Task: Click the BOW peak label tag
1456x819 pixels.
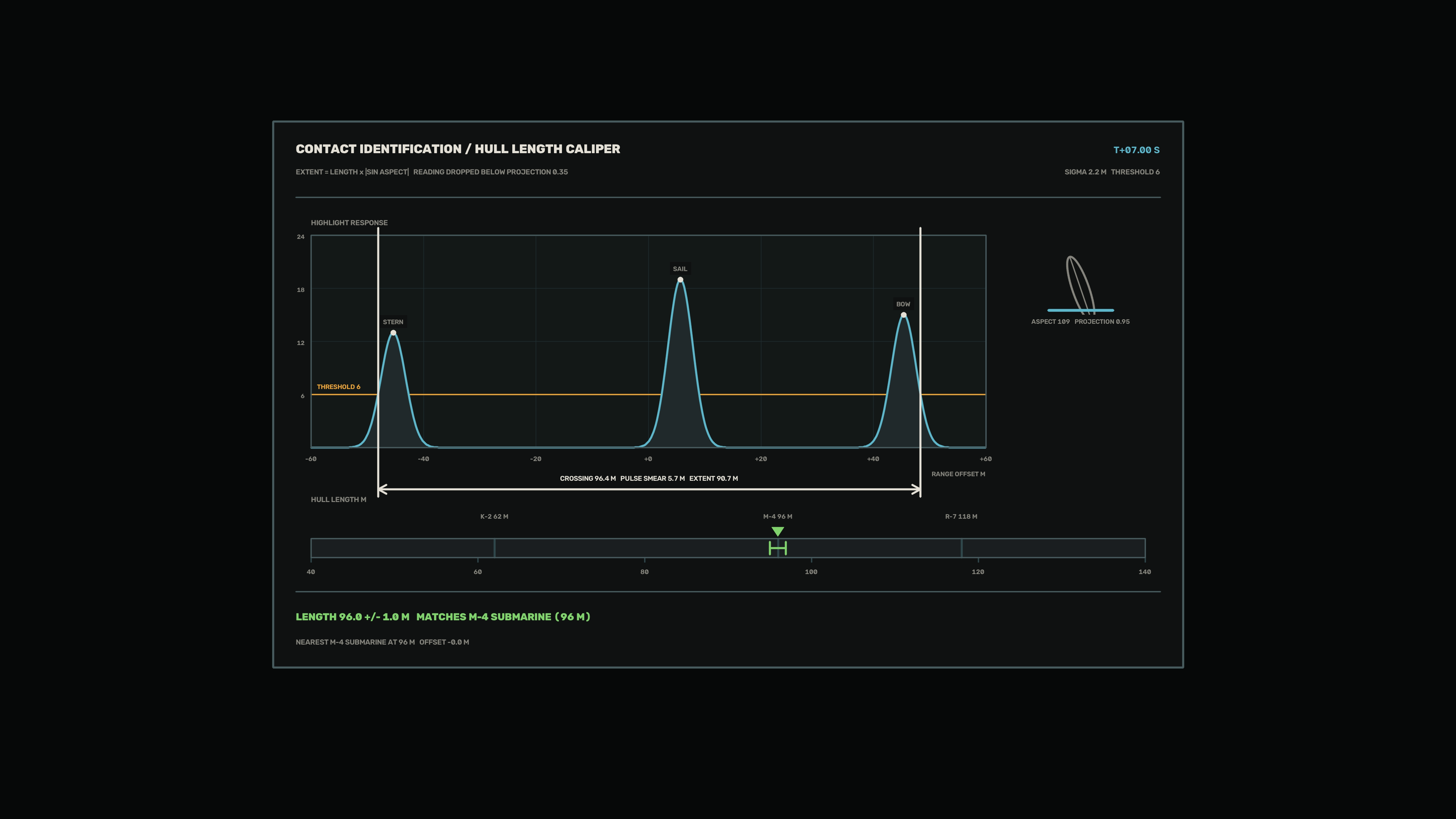Action: coord(903,304)
